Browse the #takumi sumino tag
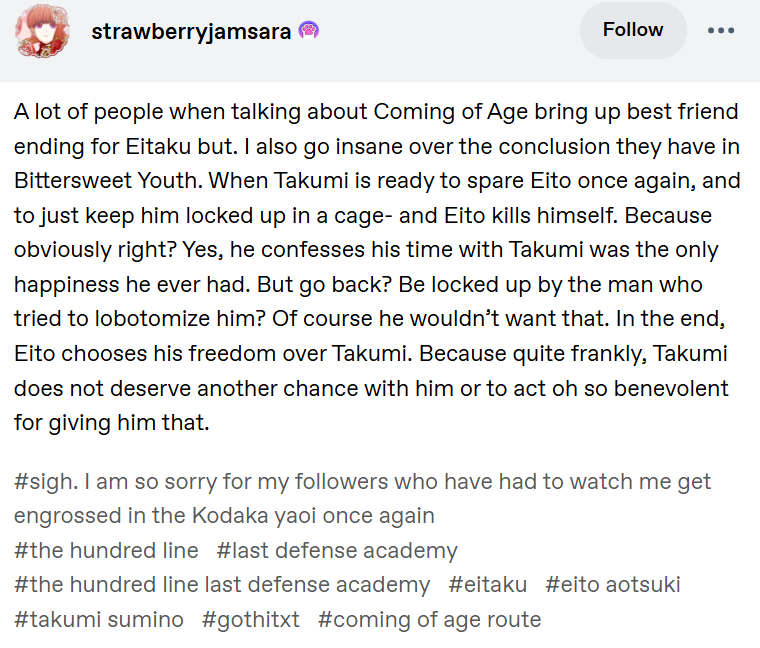The width and height of the screenshot is (760, 648). point(99,619)
